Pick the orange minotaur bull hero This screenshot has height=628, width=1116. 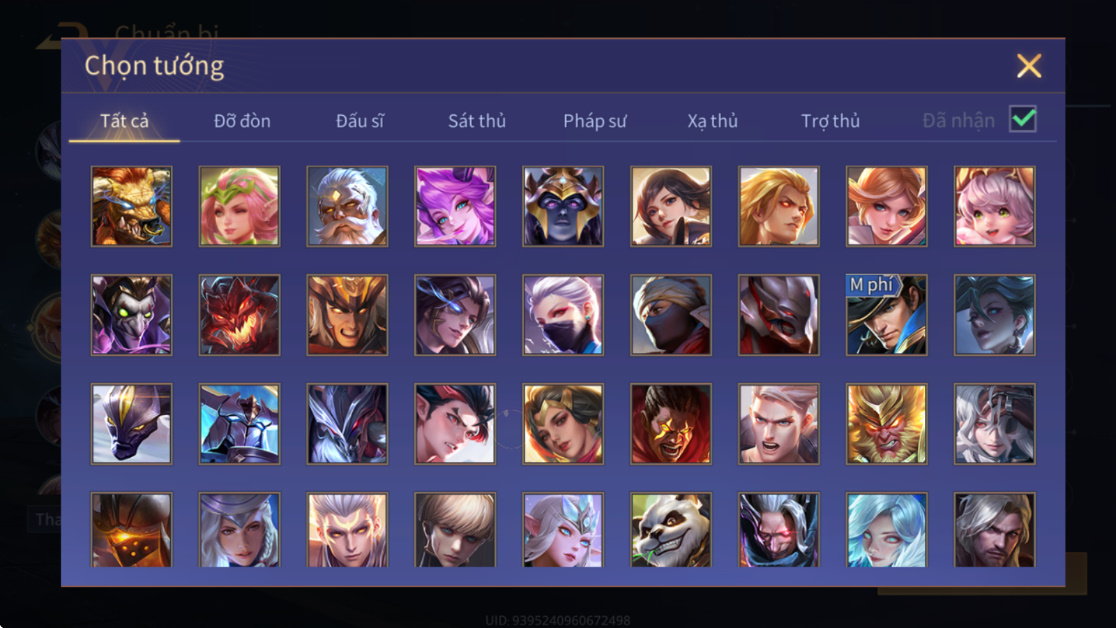coord(132,206)
